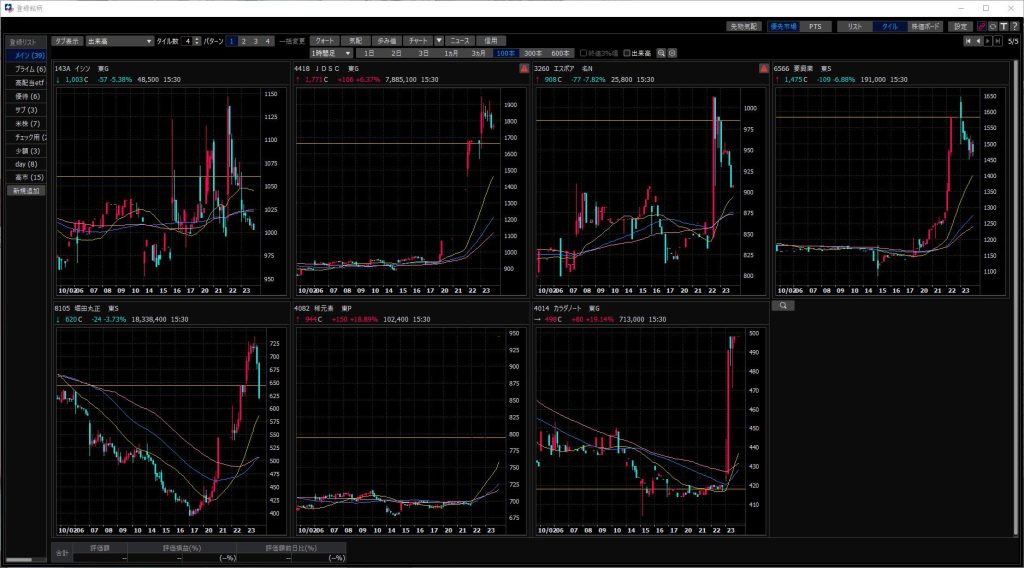Expand the arrow next to チャート
The width and height of the screenshot is (1024, 568).
[438, 41]
